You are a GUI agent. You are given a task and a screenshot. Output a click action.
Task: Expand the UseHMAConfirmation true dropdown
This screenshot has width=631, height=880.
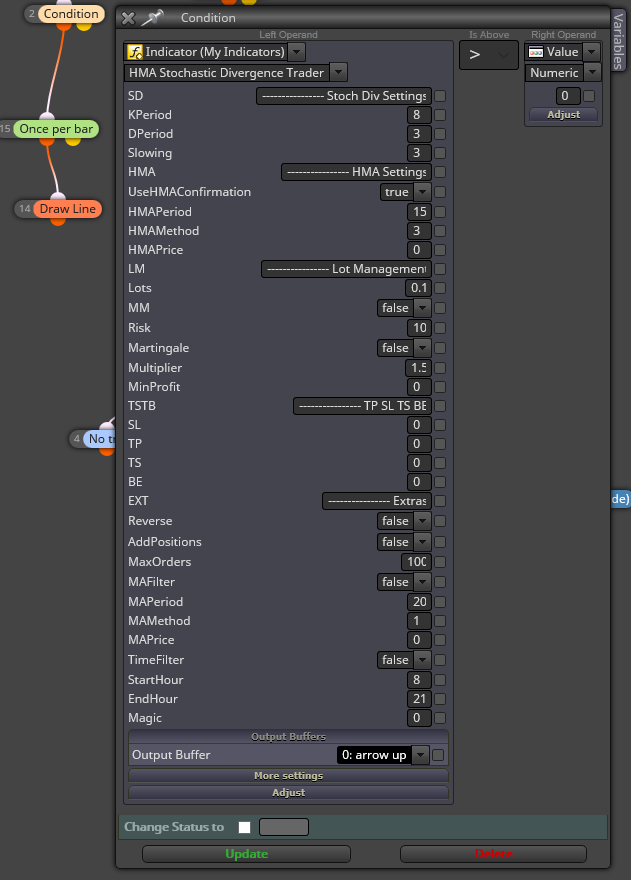tap(422, 192)
